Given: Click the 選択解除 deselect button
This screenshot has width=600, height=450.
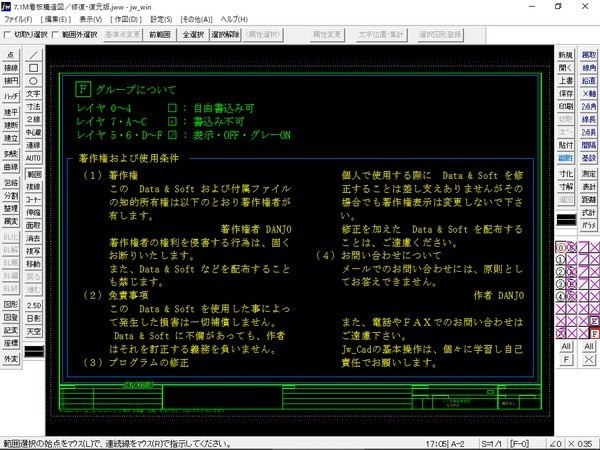Looking at the screenshot, I should 225,35.
